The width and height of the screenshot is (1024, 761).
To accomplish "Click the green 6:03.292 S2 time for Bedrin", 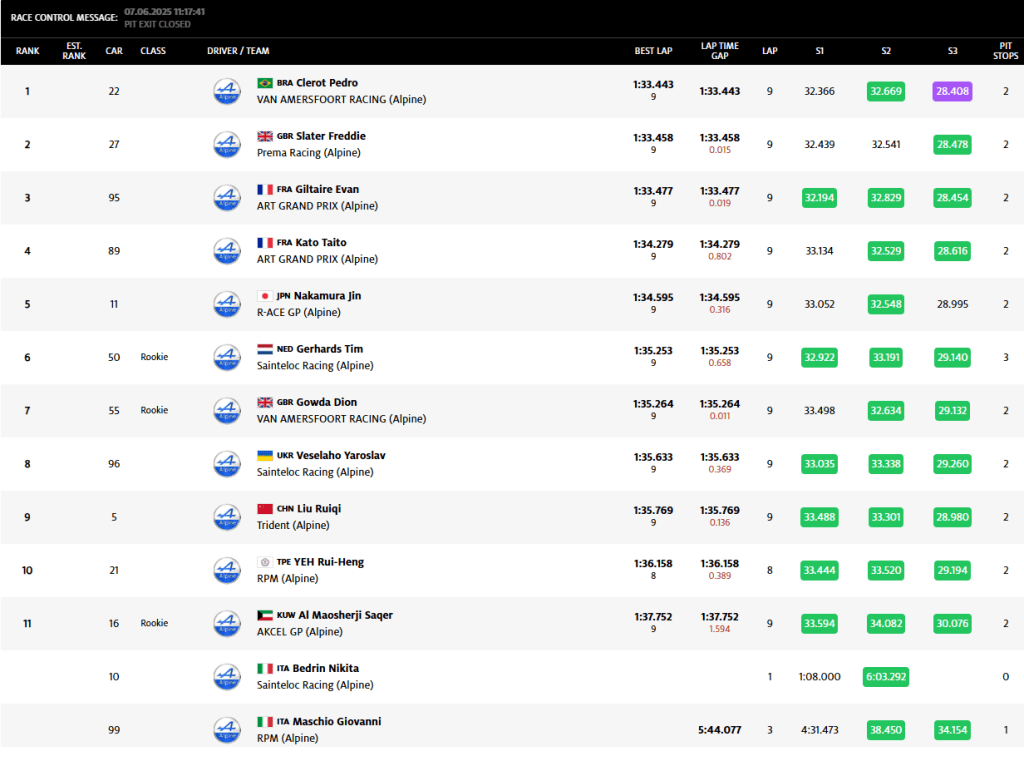I will tap(886, 677).
